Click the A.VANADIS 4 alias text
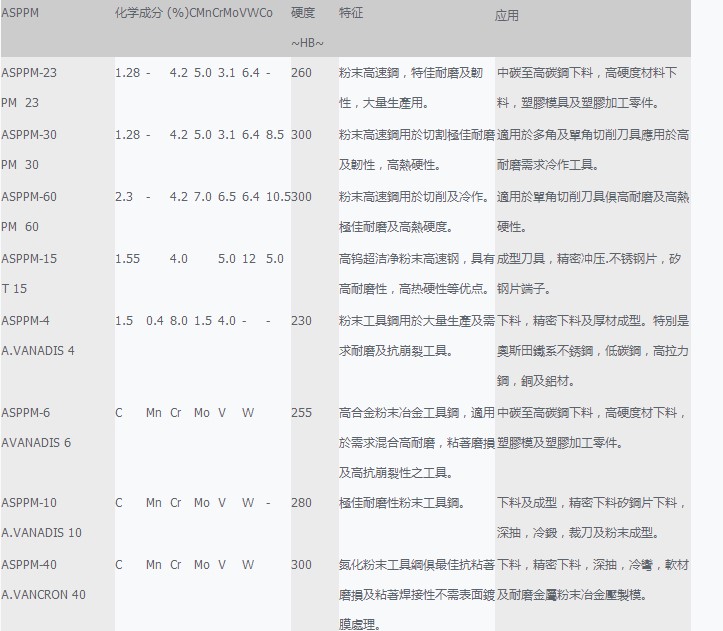Image resolution: width=723 pixels, height=631 pixels. tap(38, 351)
